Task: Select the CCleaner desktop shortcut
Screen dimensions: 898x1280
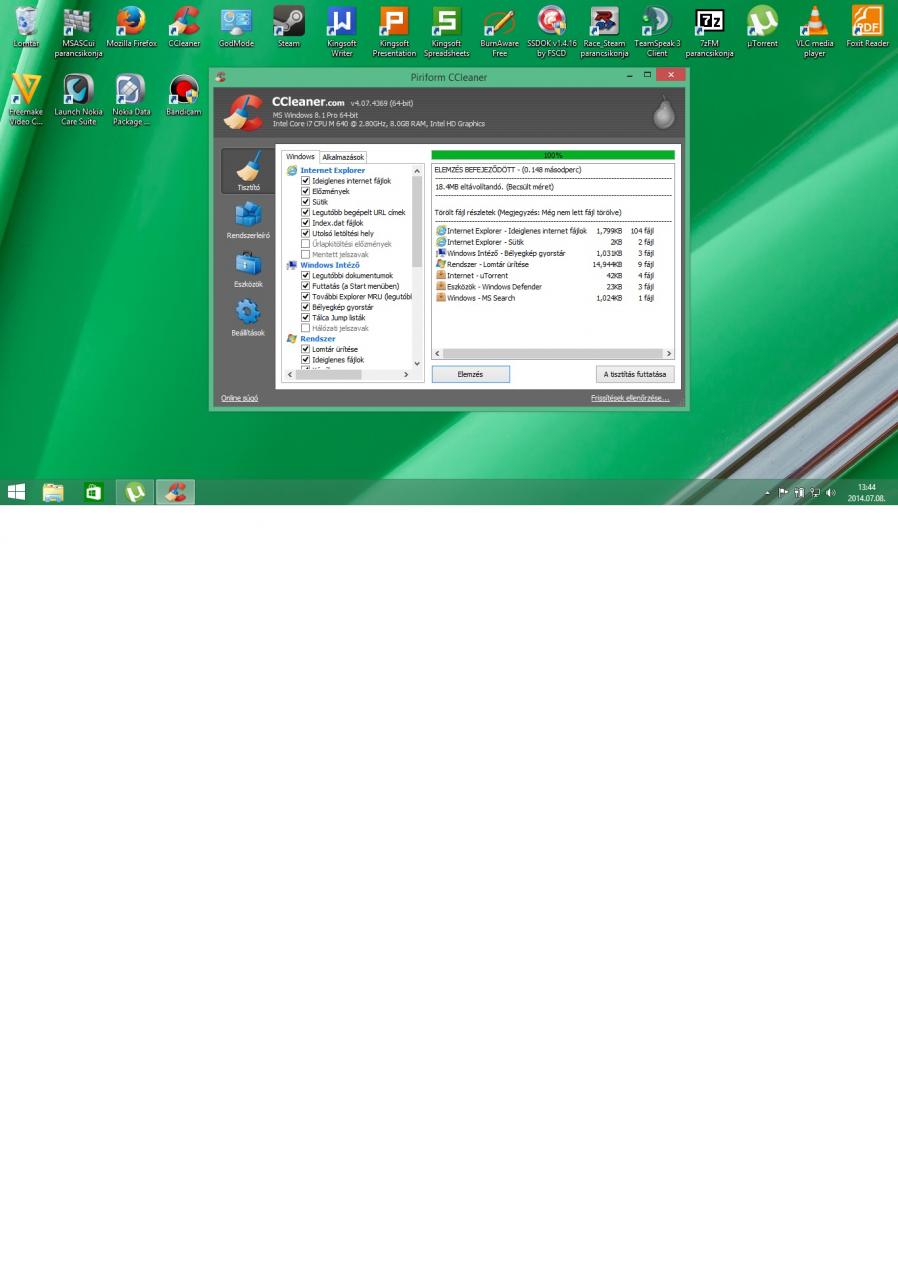Action: (184, 27)
